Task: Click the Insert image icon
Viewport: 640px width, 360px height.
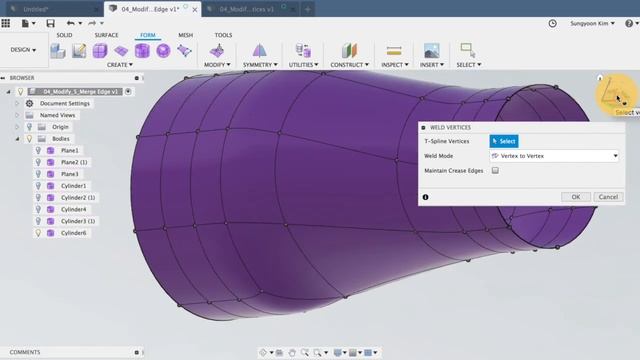Action: (431, 51)
